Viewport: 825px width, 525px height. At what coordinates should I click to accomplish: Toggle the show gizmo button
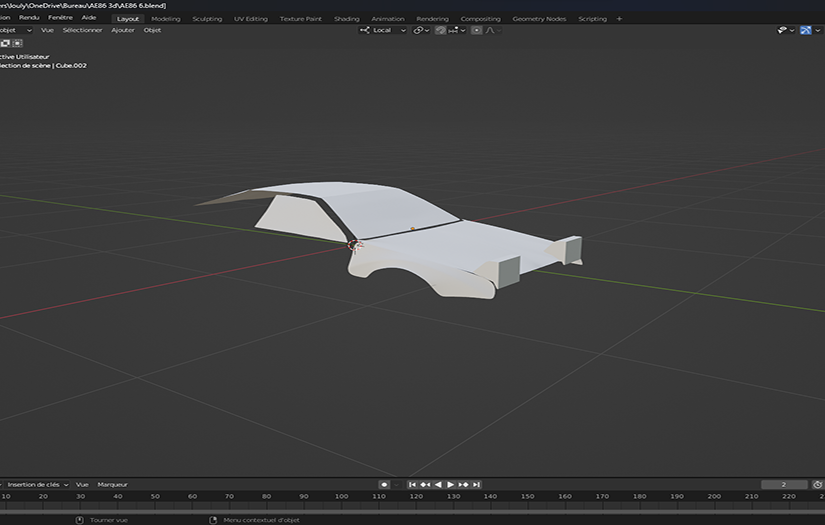[x=806, y=31]
